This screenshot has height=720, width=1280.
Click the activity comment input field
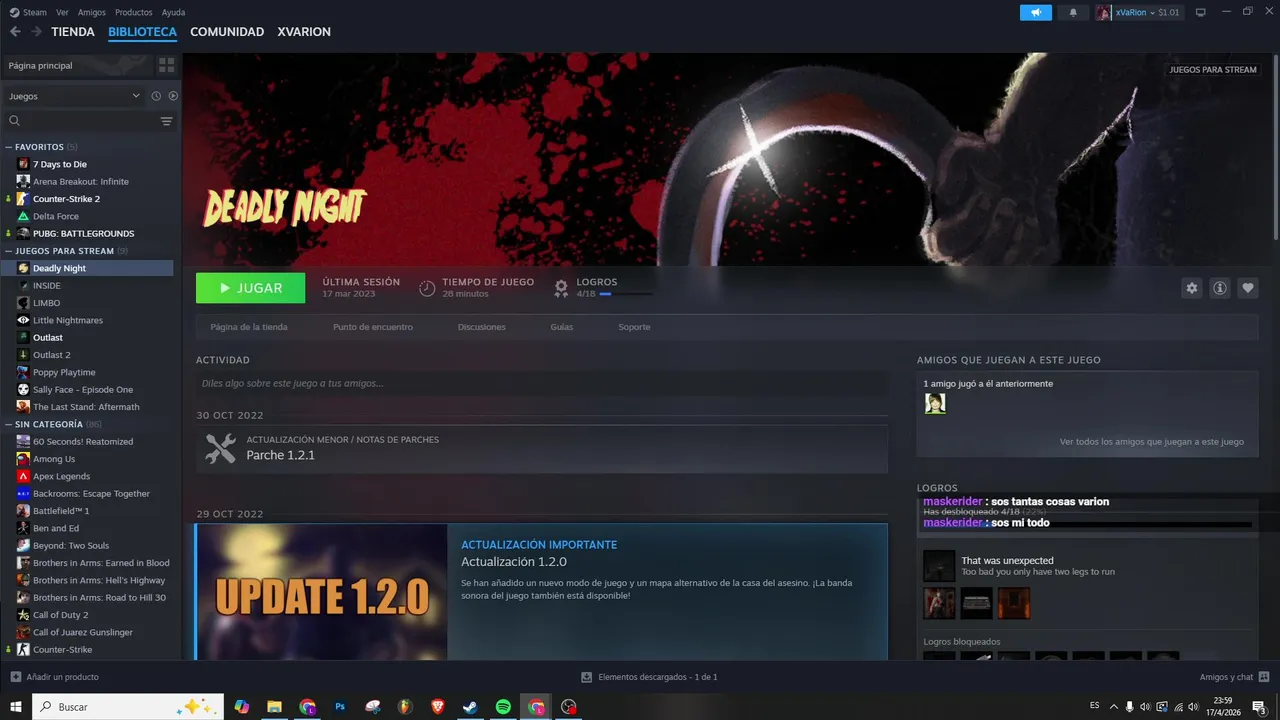coord(542,383)
